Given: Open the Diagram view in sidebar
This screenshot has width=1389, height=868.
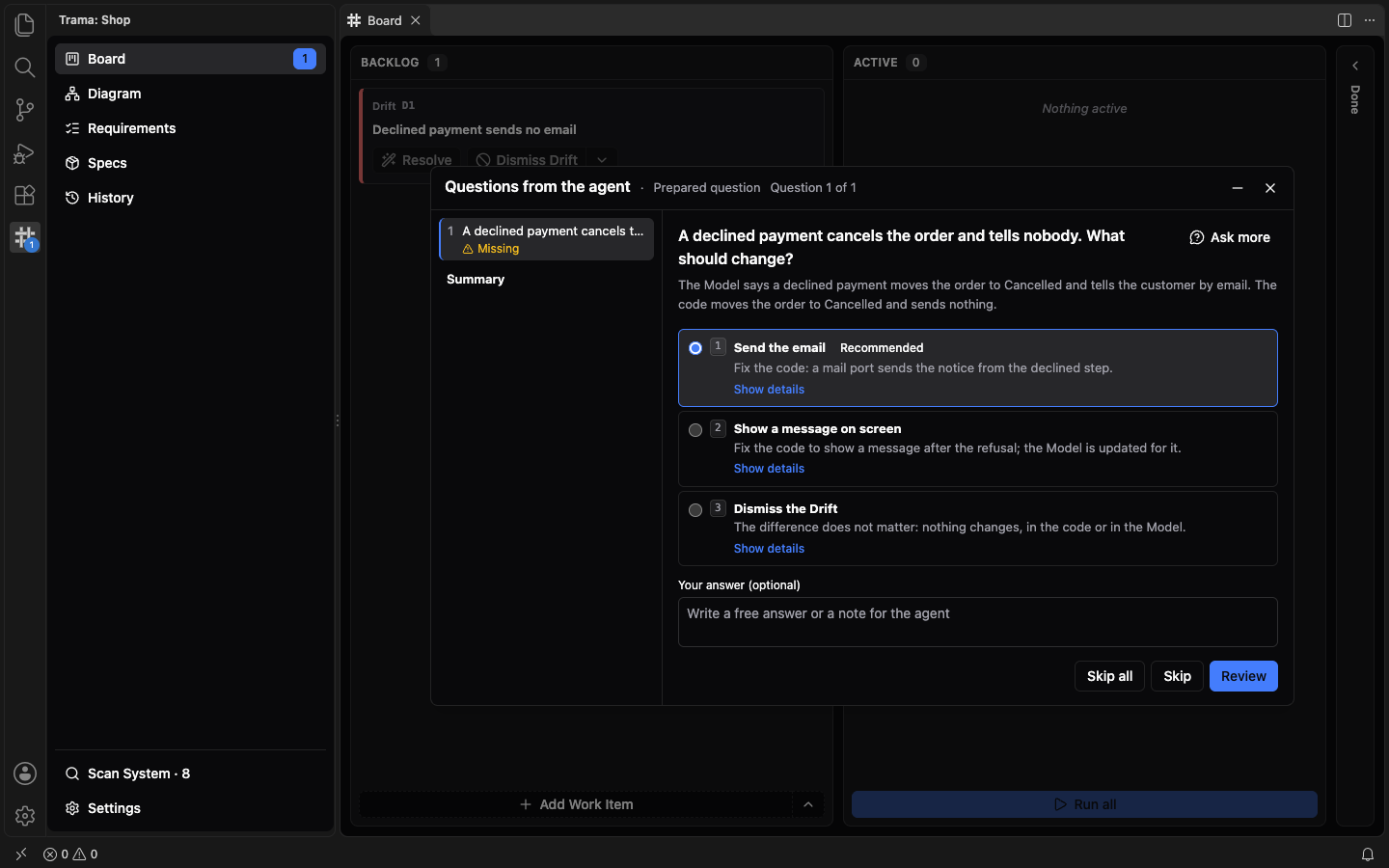Looking at the screenshot, I should (x=190, y=94).
